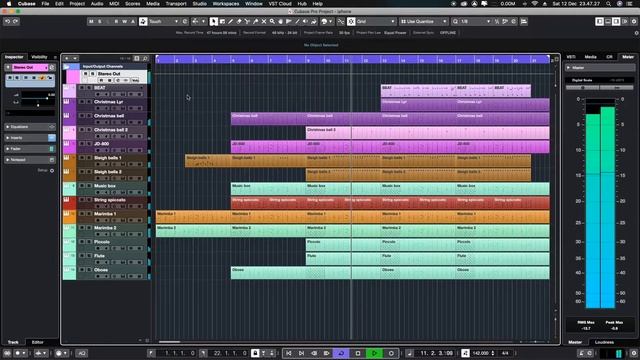The image size is (640, 360).
Task: Toggle global Mute (M) state button
Action: [91, 21]
